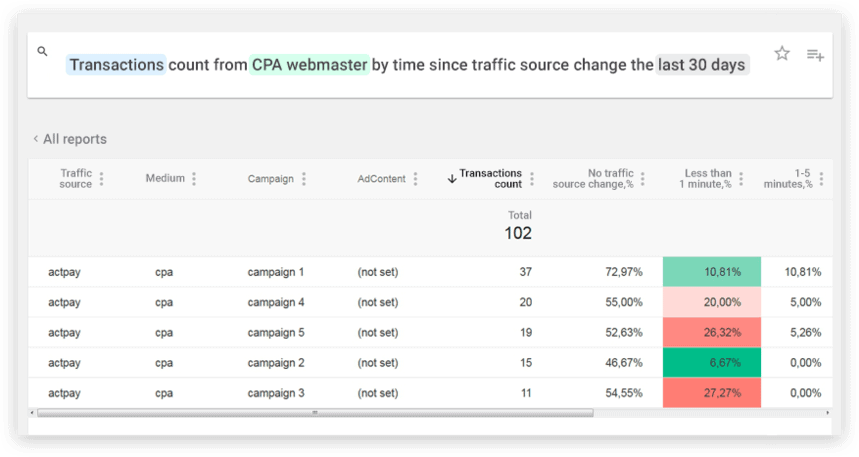
Task: Select the last 30 days token
Action: (702, 65)
